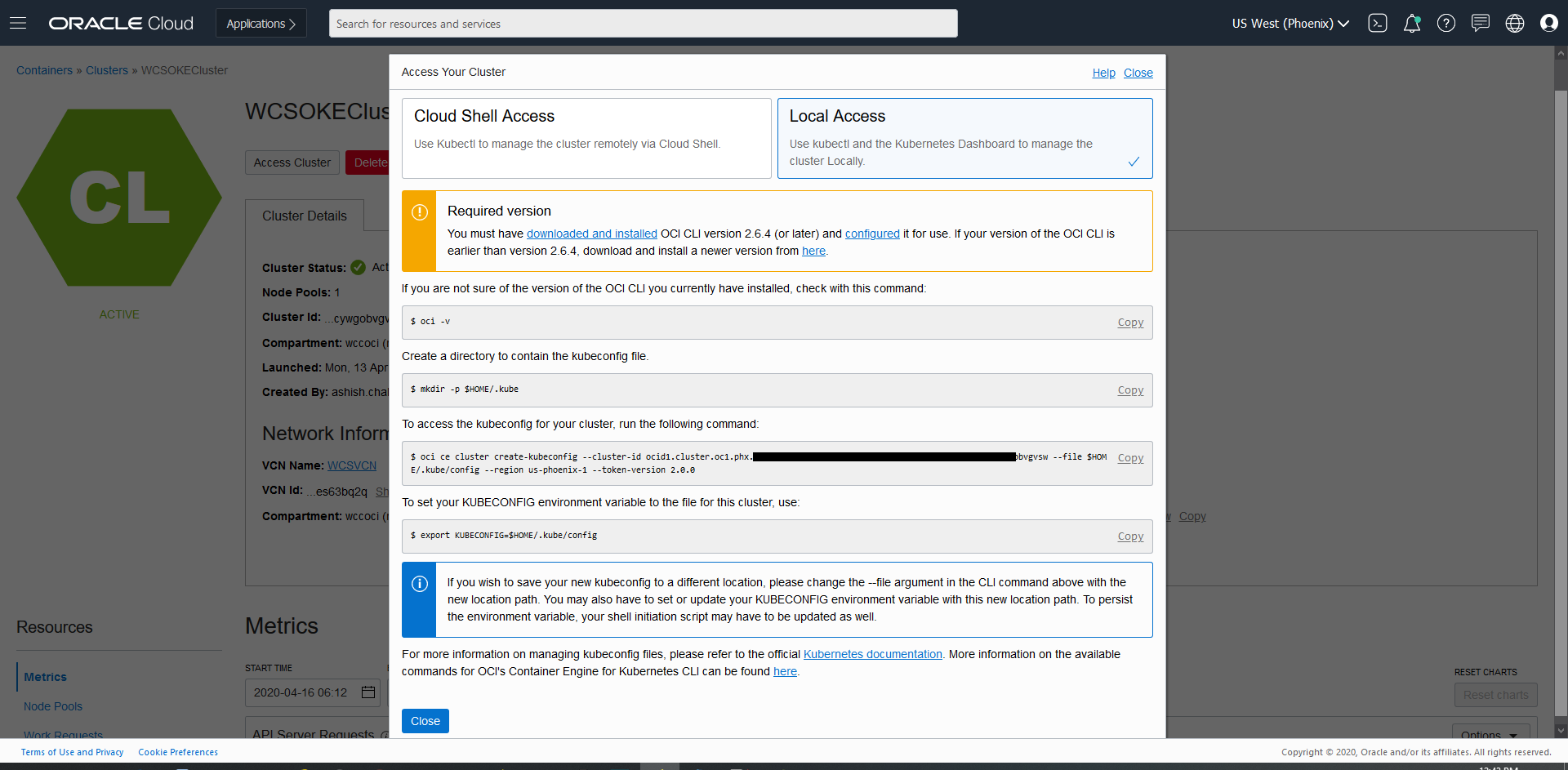Open the Help link in dialog

(1103, 73)
